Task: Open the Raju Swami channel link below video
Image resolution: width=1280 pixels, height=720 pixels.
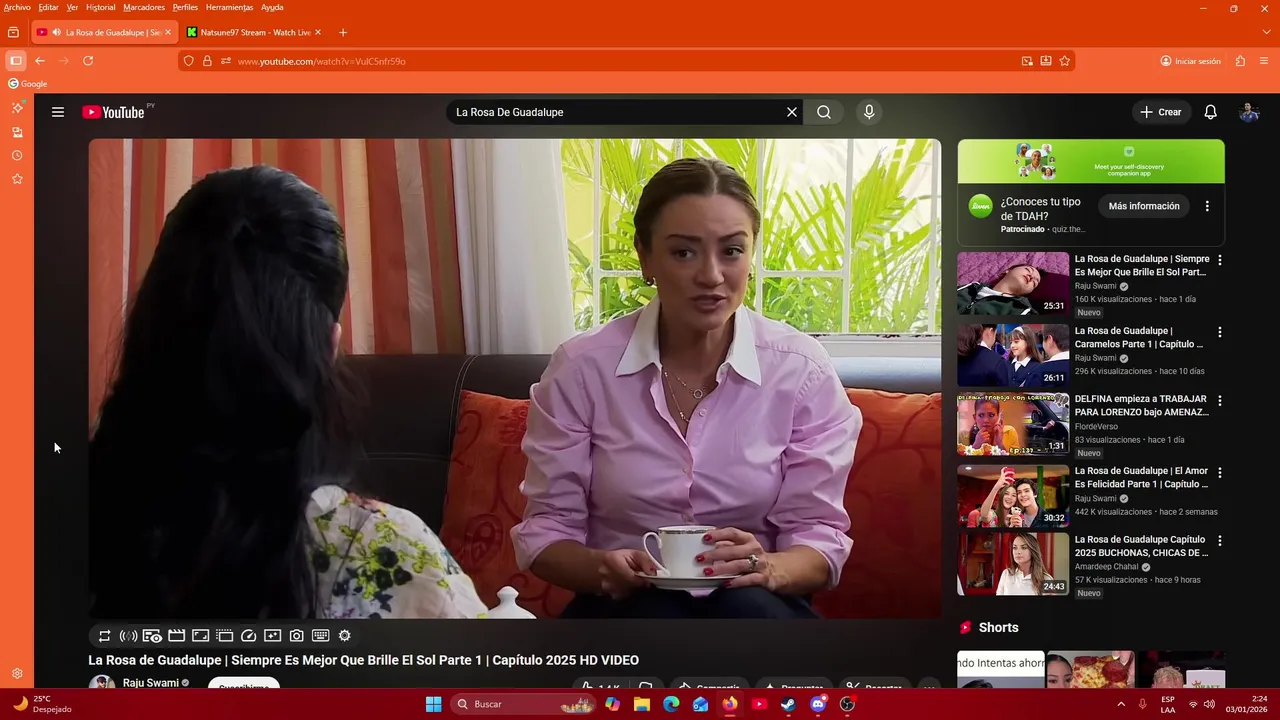Action: 151,683
